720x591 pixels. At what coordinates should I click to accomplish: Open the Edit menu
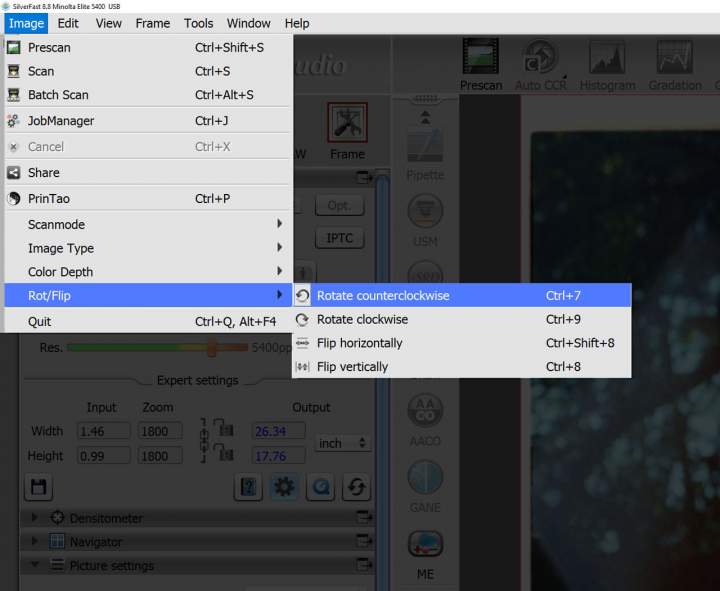(x=68, y=23)
